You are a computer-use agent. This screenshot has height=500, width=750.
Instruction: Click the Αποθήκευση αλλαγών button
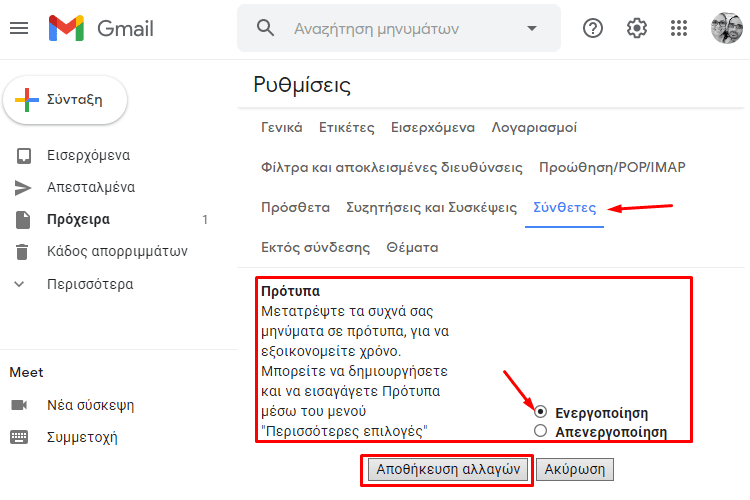(448, 469)
